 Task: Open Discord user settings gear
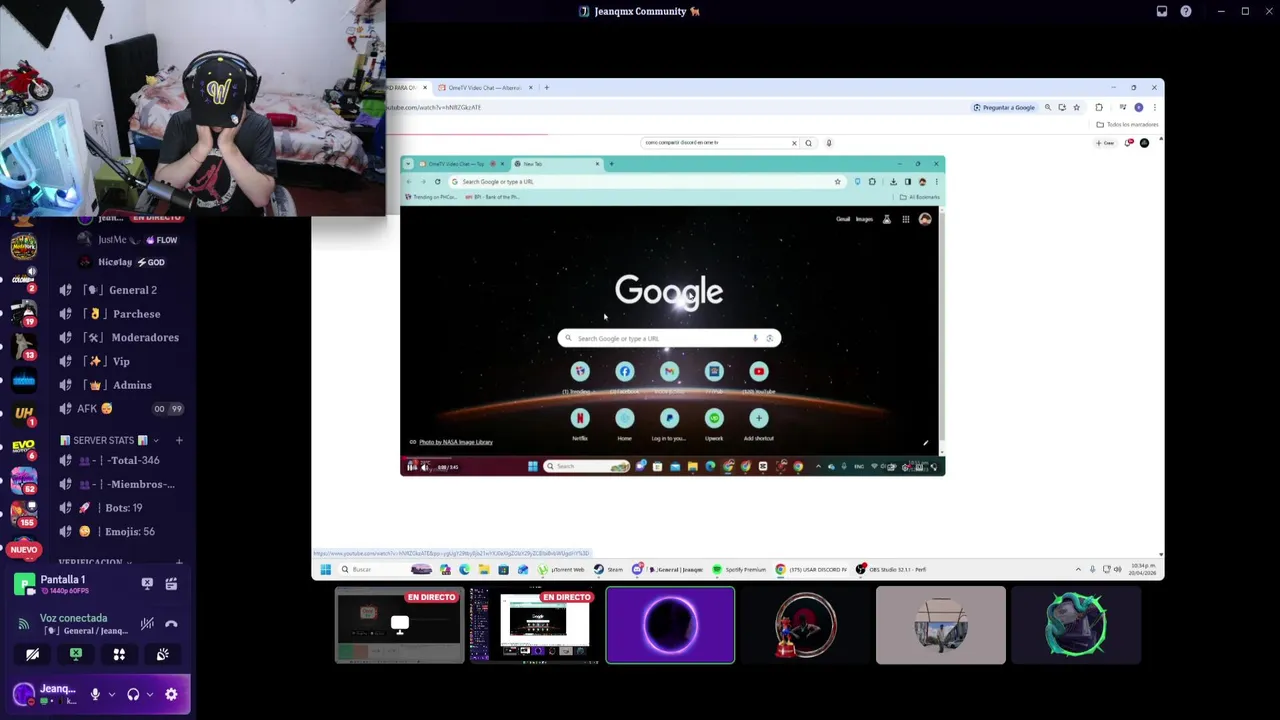coord(171,694)
